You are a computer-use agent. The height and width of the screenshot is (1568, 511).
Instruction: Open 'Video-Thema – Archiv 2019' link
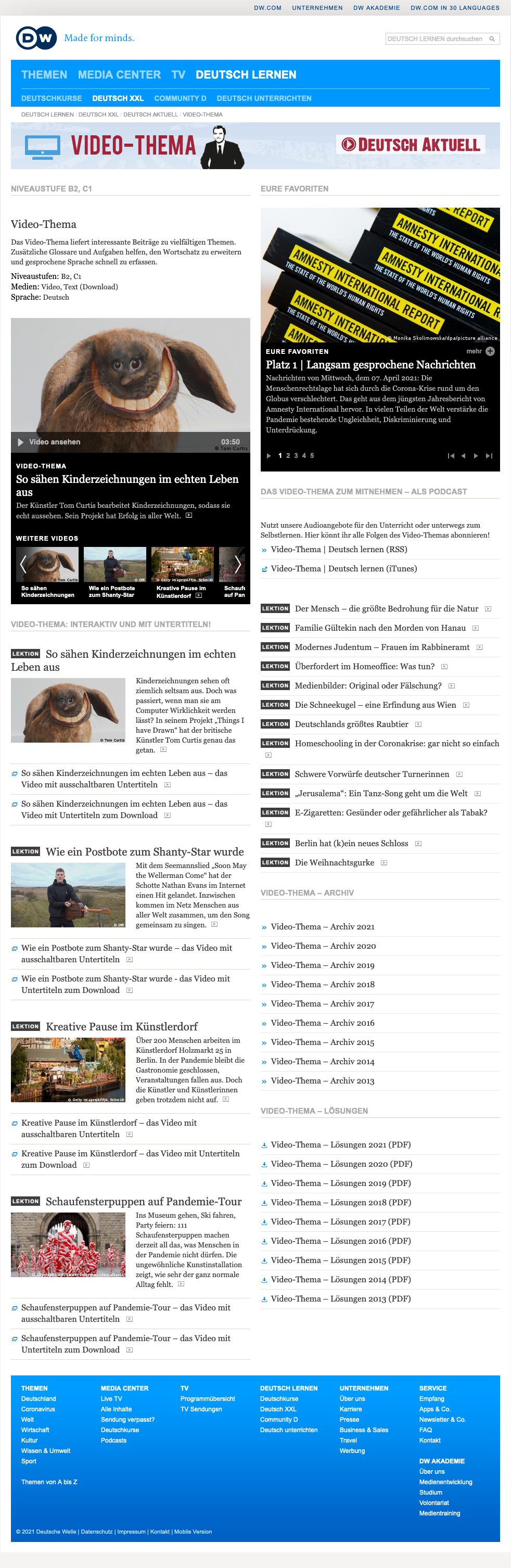pyautogui.click(x=323, y=965)
